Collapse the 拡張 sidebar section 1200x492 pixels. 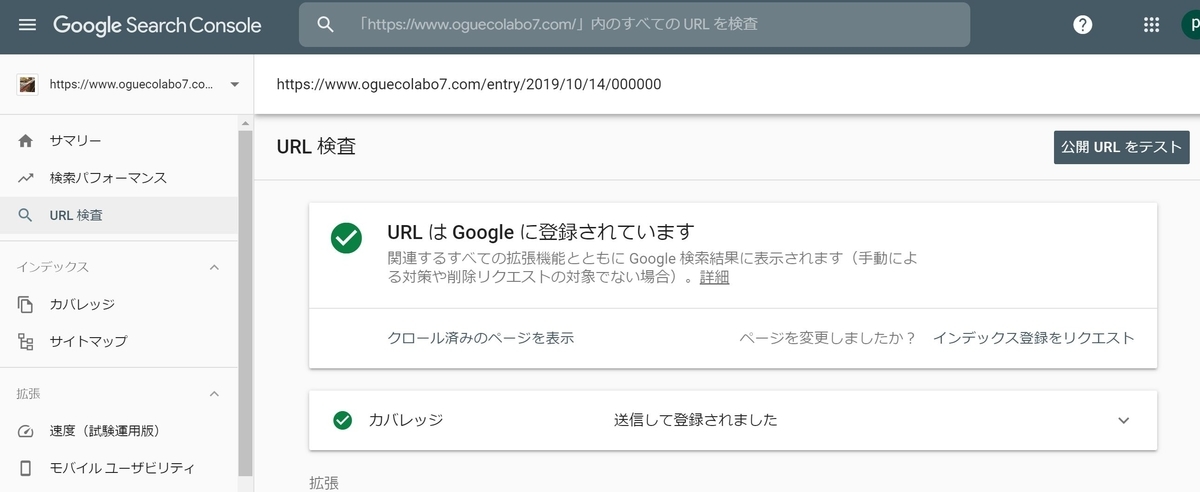pyautogui.click(x=214, y=394)
